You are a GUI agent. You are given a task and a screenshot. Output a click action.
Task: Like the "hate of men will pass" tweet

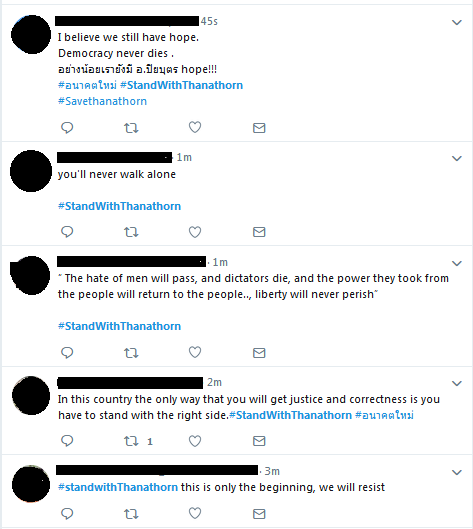pyautogui.click(x=195, y=352)
